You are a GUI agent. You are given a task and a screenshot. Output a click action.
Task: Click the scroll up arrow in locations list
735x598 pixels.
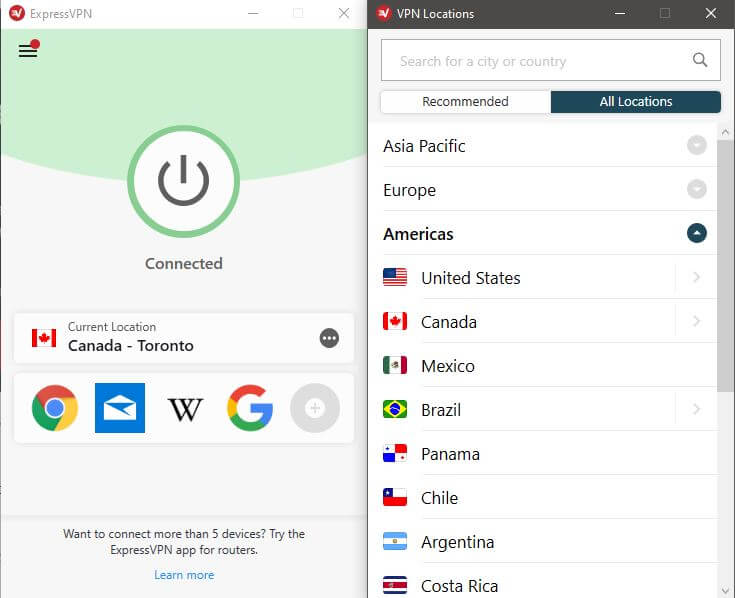(725, 132)
